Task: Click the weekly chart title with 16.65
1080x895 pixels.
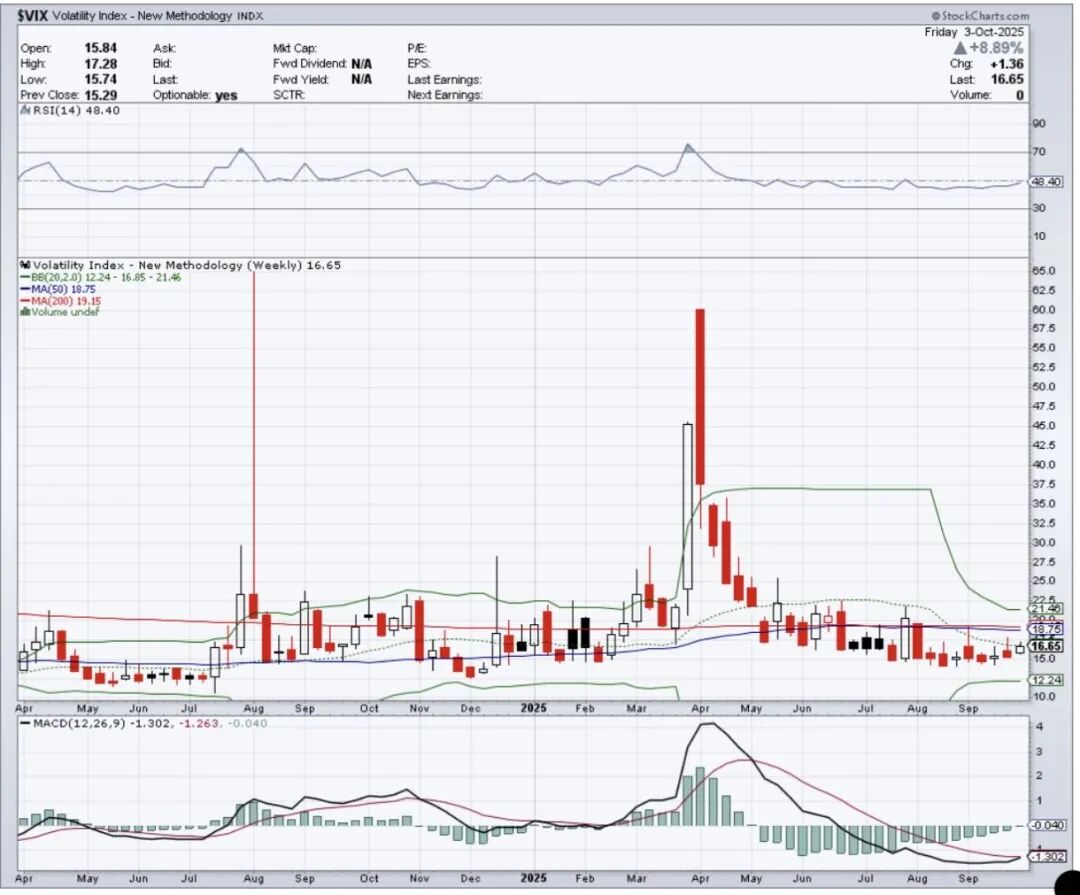Action: (180, 265)
